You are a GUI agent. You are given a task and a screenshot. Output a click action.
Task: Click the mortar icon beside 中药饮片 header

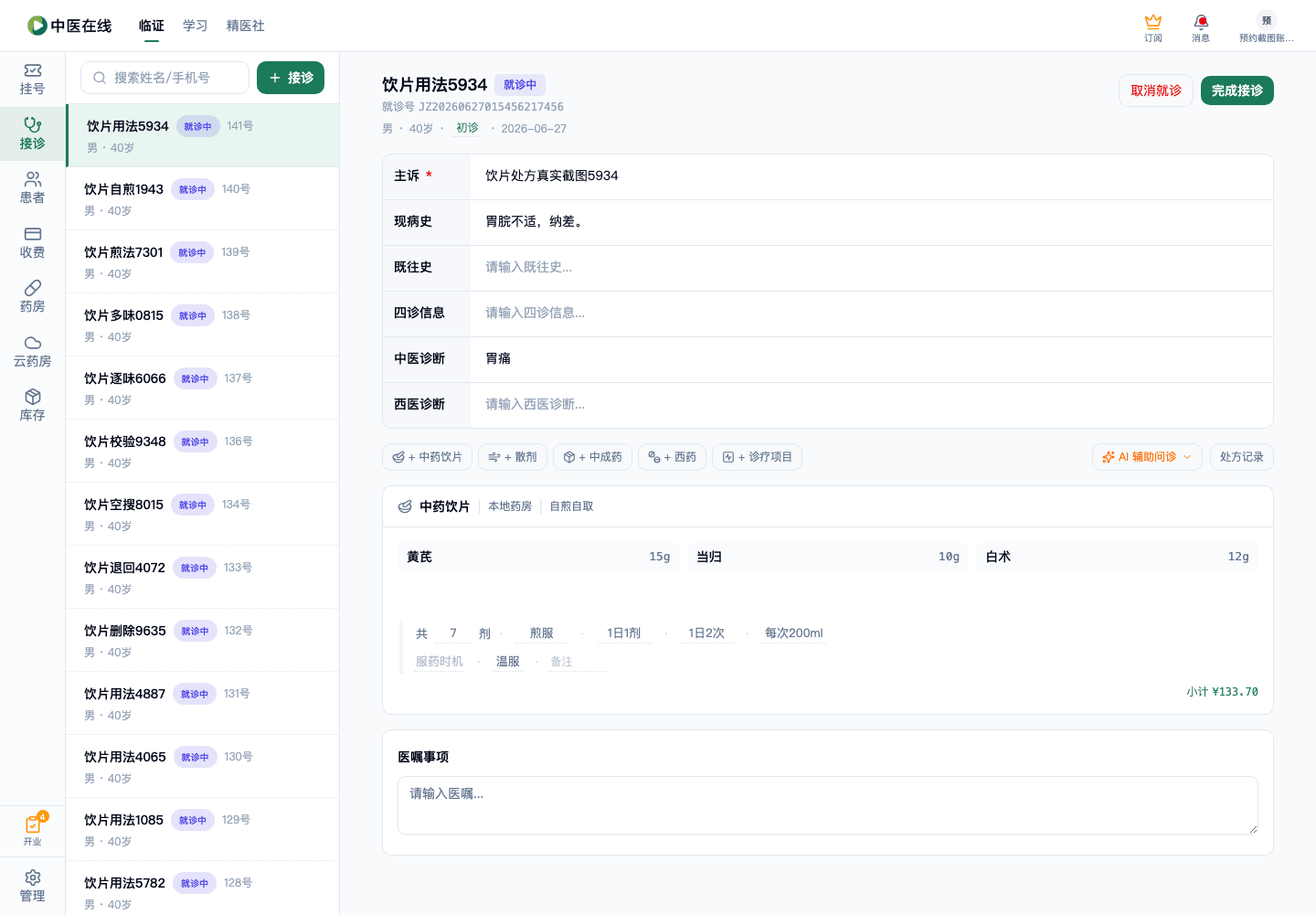tap(405, 506)
